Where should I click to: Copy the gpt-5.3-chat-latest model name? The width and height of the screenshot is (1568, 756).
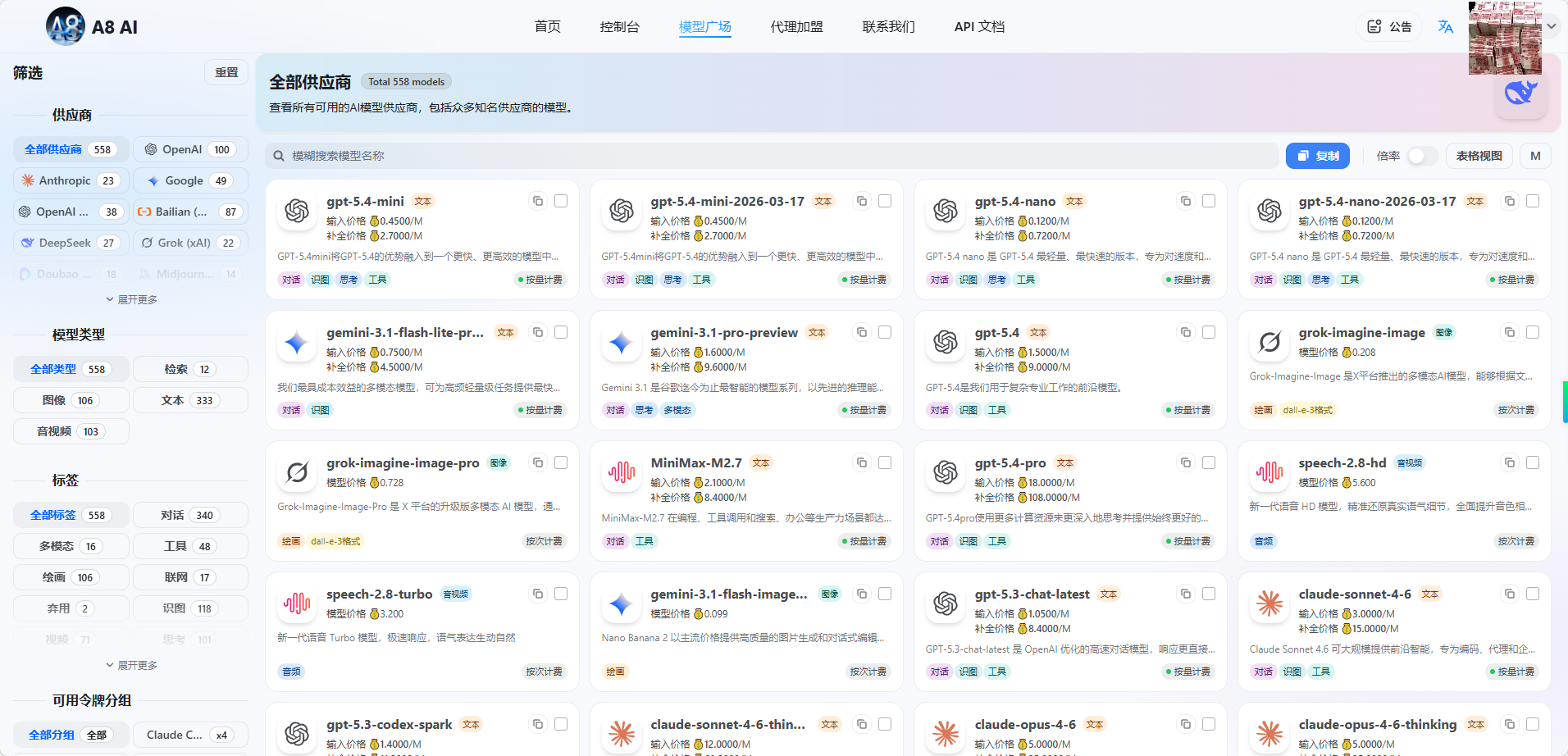point(1186,594)
